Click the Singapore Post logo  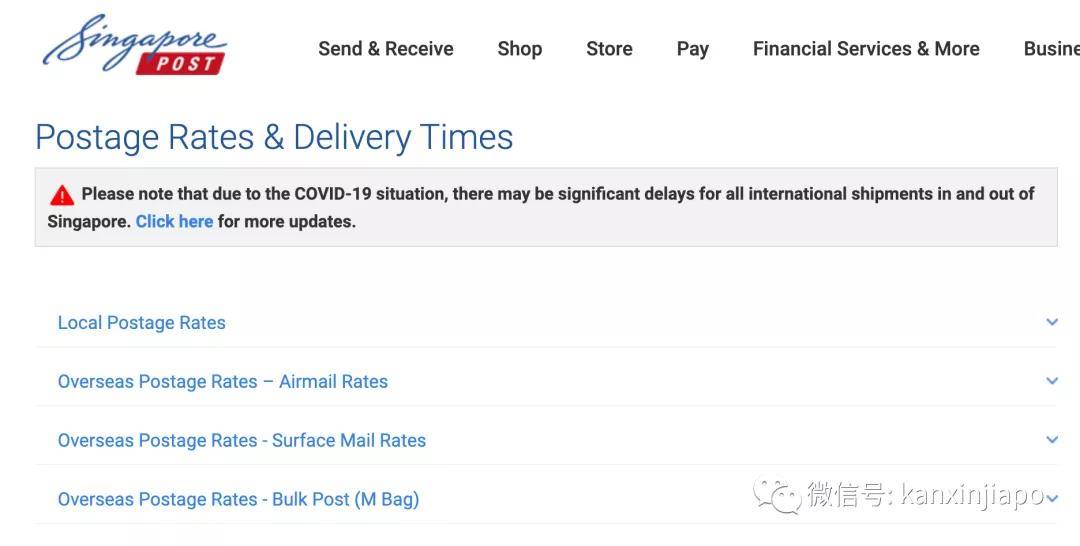tap(135, 45)
